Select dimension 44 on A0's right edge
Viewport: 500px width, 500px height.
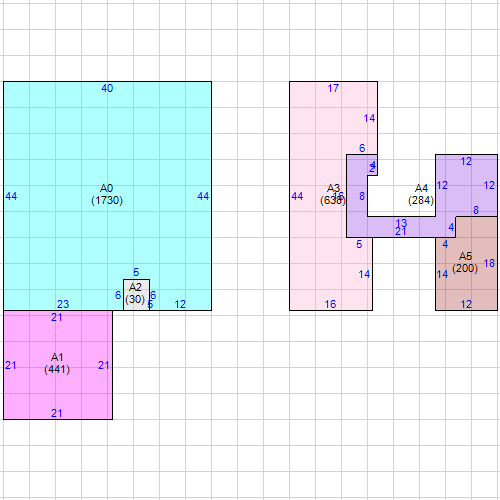coord(203,196)
